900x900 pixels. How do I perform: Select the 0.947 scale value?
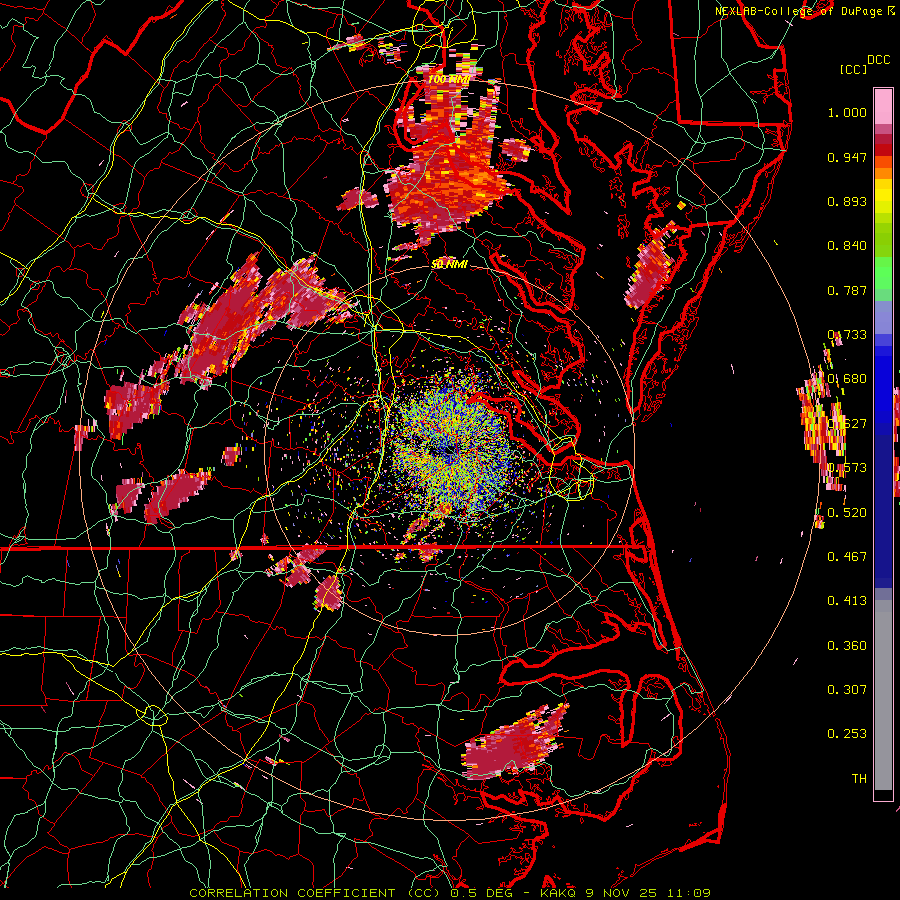pos(847,157)
